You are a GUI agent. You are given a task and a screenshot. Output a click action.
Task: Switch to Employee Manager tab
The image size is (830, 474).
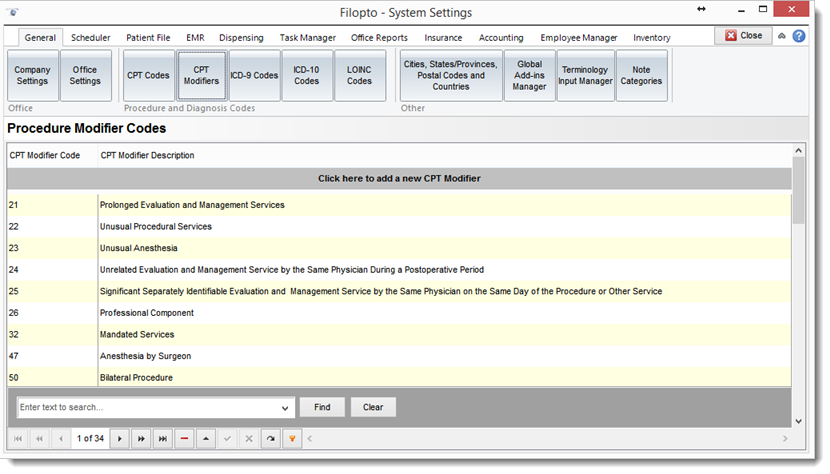(579, 38)
